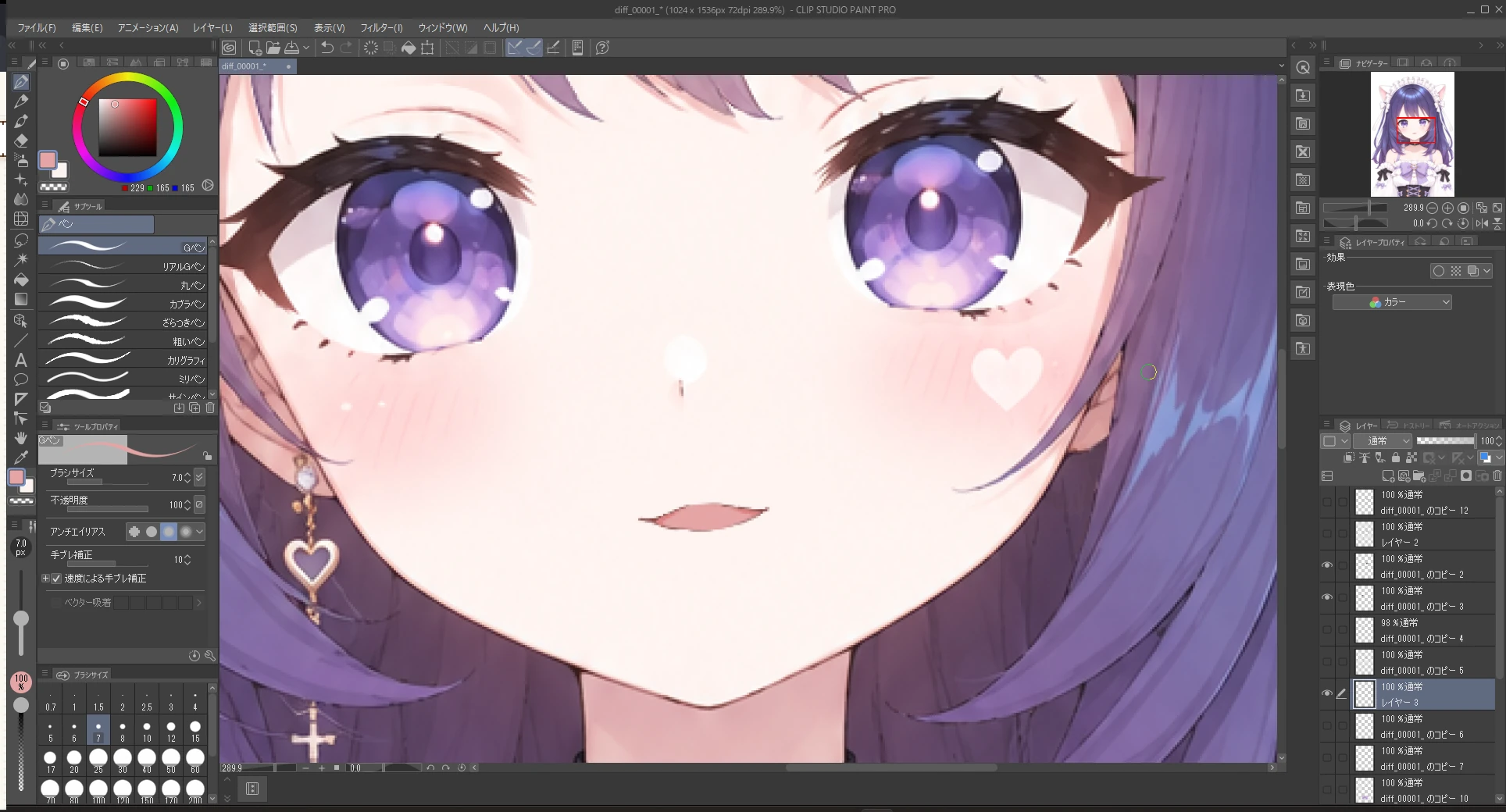Select the Fill bucket tool
Screen dimensions: 1506x812
(x=21, y=280)
